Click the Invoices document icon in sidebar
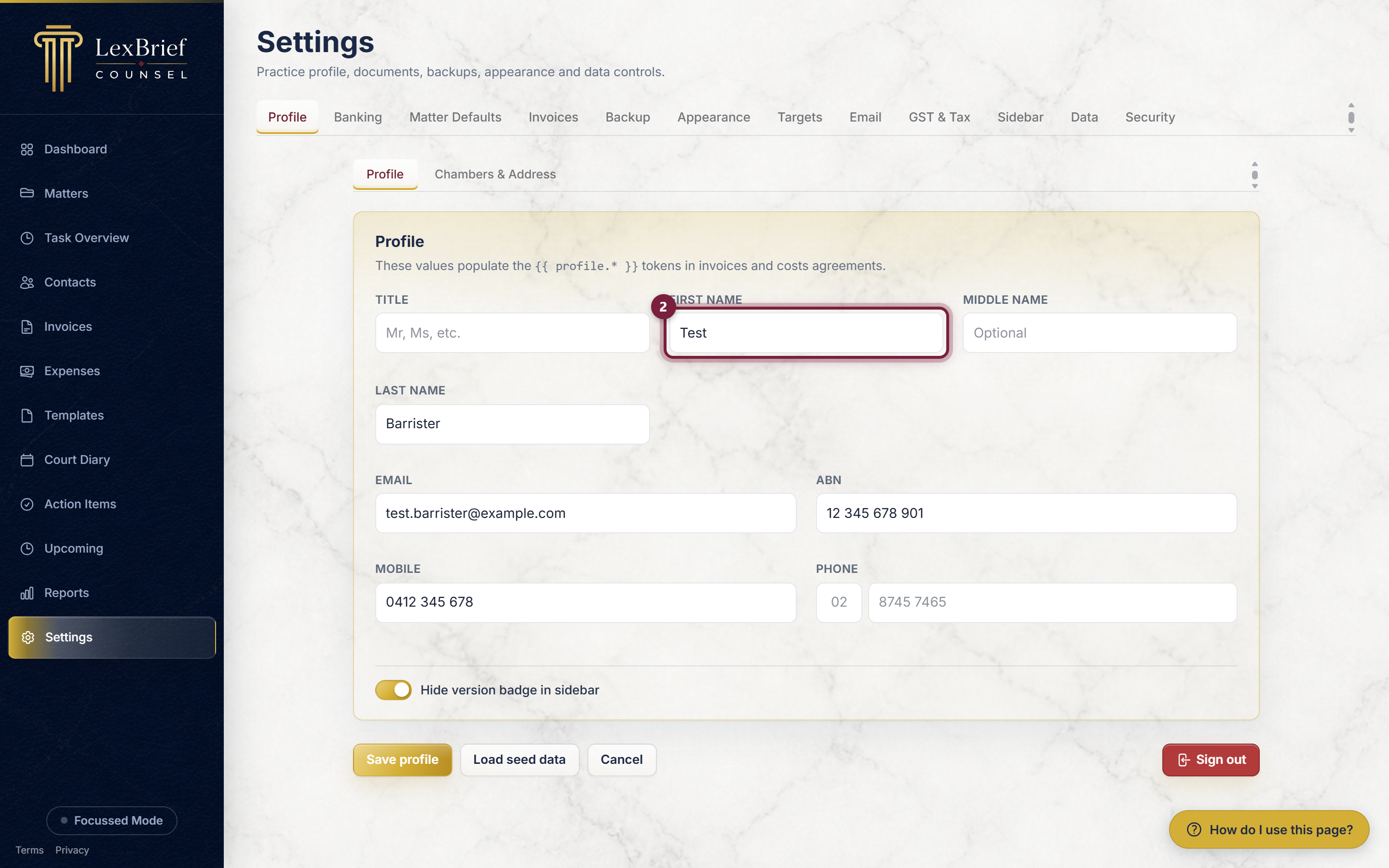Viewport: 1389px width, 868px height. coord(27,326)
